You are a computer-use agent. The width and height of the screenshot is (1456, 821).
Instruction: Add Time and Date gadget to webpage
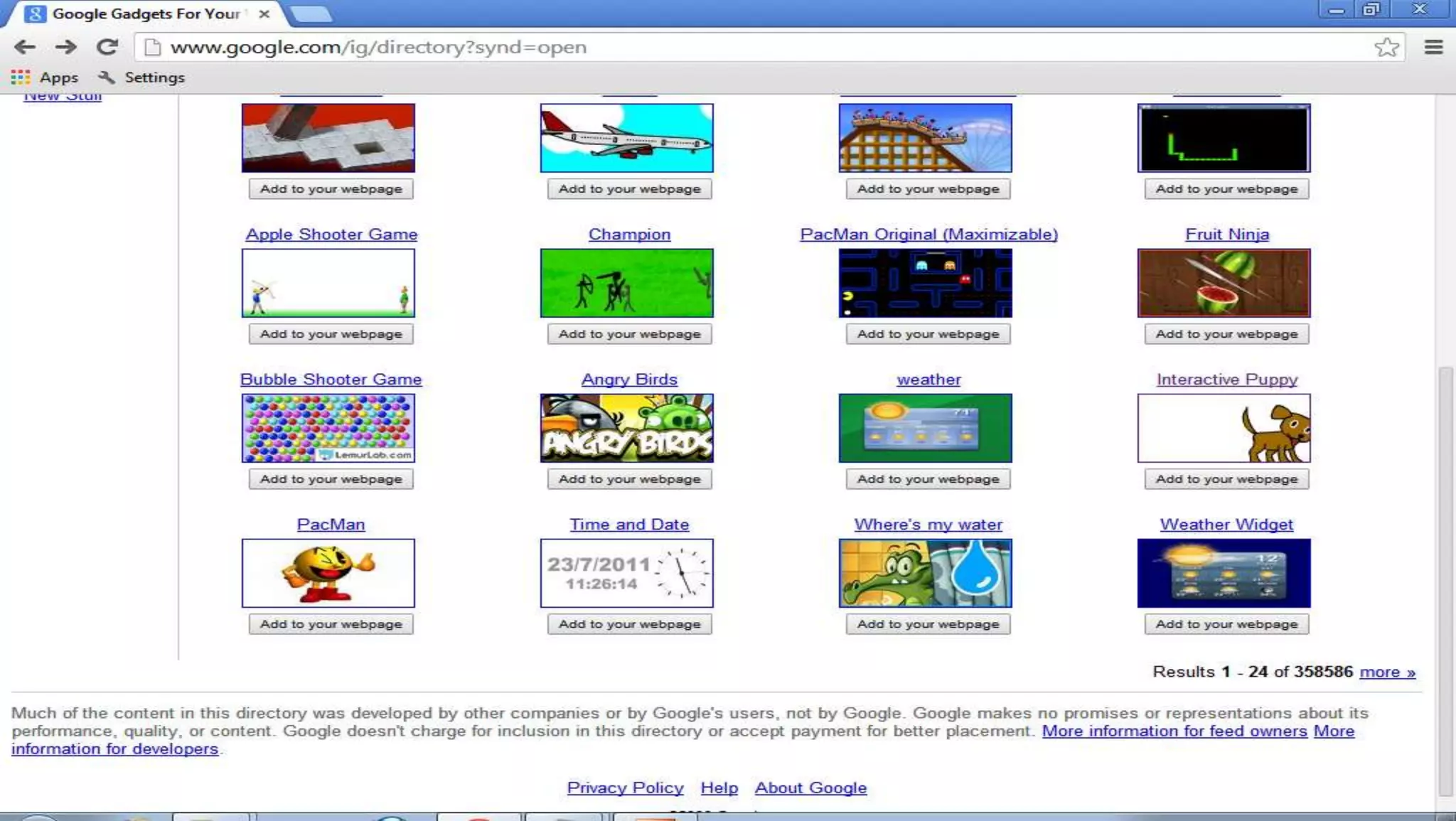tap(629, 624)
